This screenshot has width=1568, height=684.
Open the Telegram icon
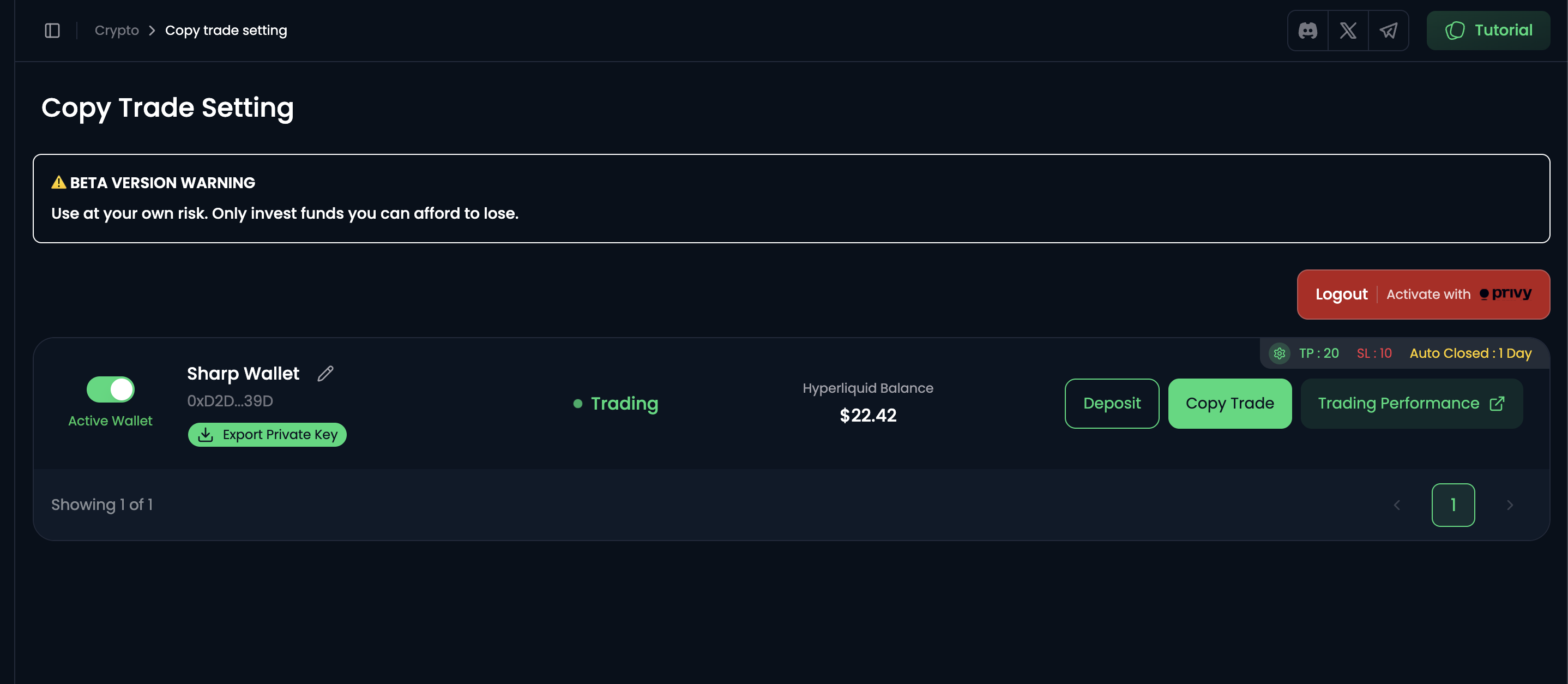[x=1389, y=31]
